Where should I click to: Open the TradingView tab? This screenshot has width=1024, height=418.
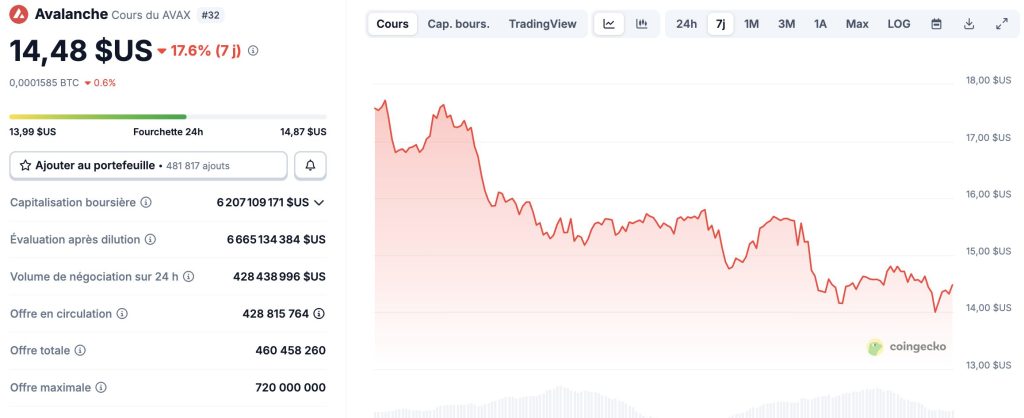click(x=542, y=24)
